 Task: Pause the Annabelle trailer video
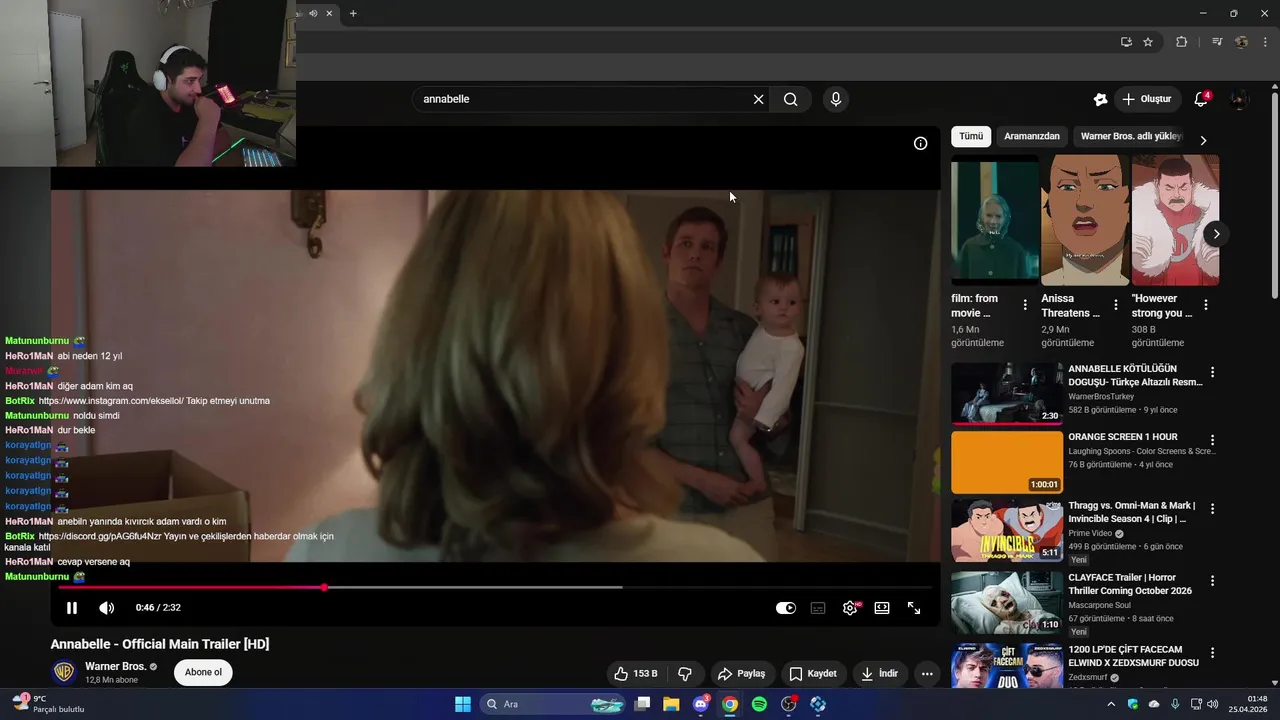[72, 608]
